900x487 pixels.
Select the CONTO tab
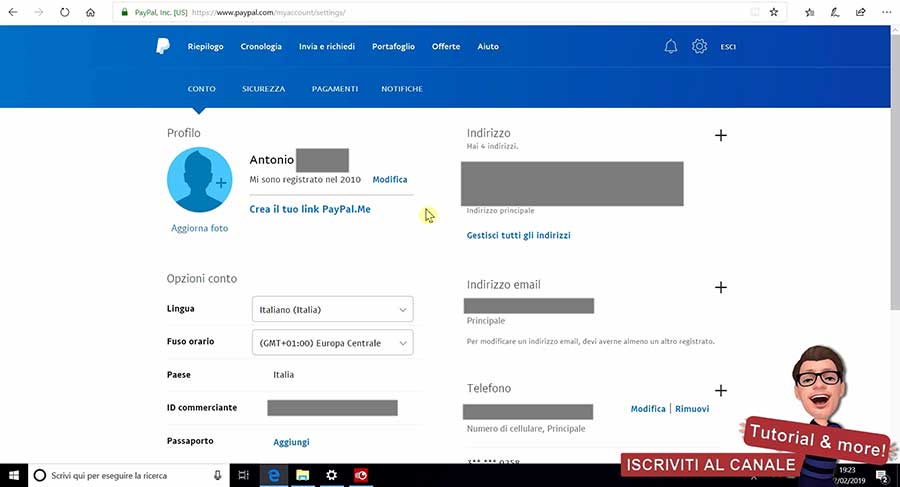(201, 89)
